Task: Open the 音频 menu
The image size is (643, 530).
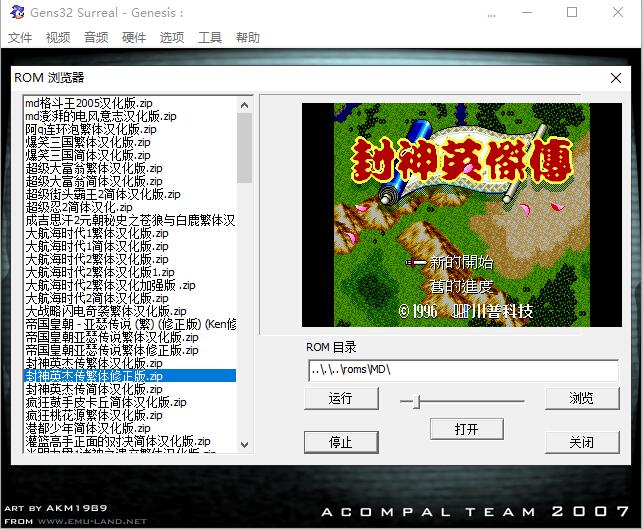Action: (96, 38)
